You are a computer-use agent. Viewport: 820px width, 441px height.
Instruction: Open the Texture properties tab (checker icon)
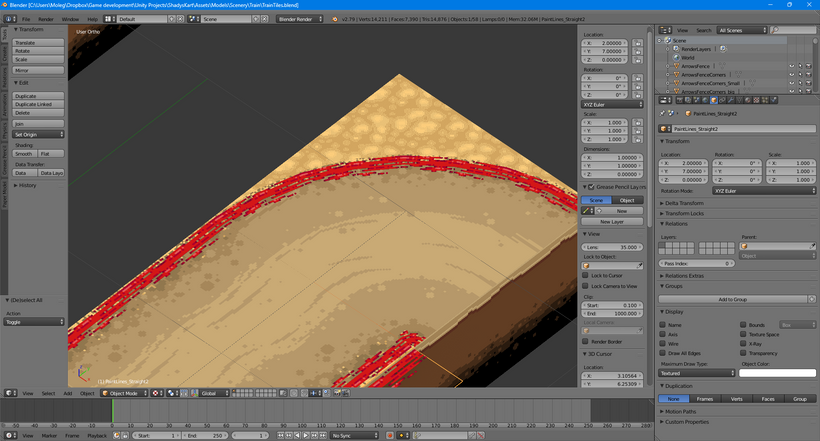(756, 99)
